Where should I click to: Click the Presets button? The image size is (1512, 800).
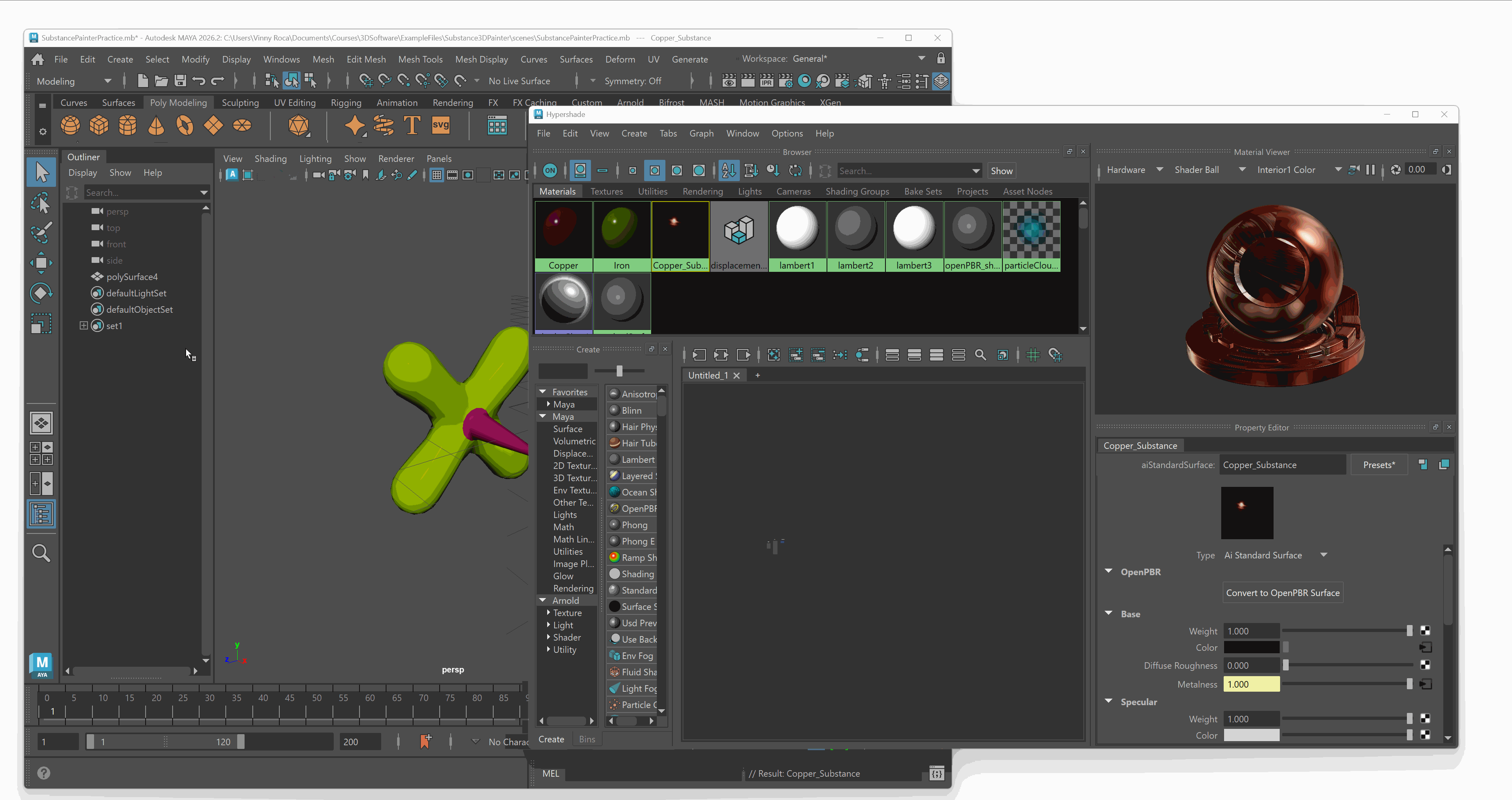click(1379, 464)
